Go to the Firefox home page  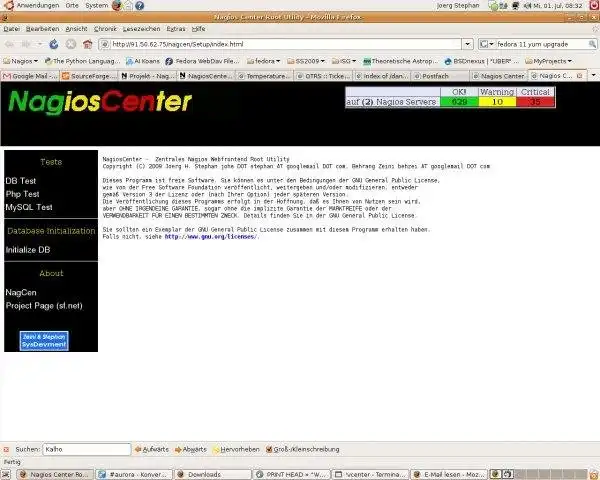88,44
